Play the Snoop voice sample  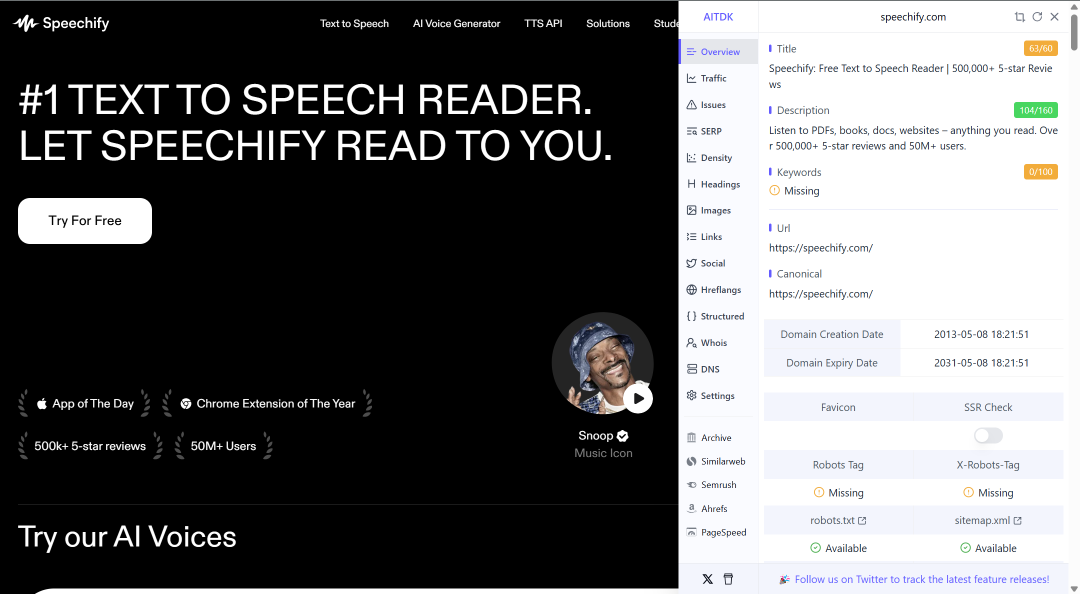coord(638,398)
